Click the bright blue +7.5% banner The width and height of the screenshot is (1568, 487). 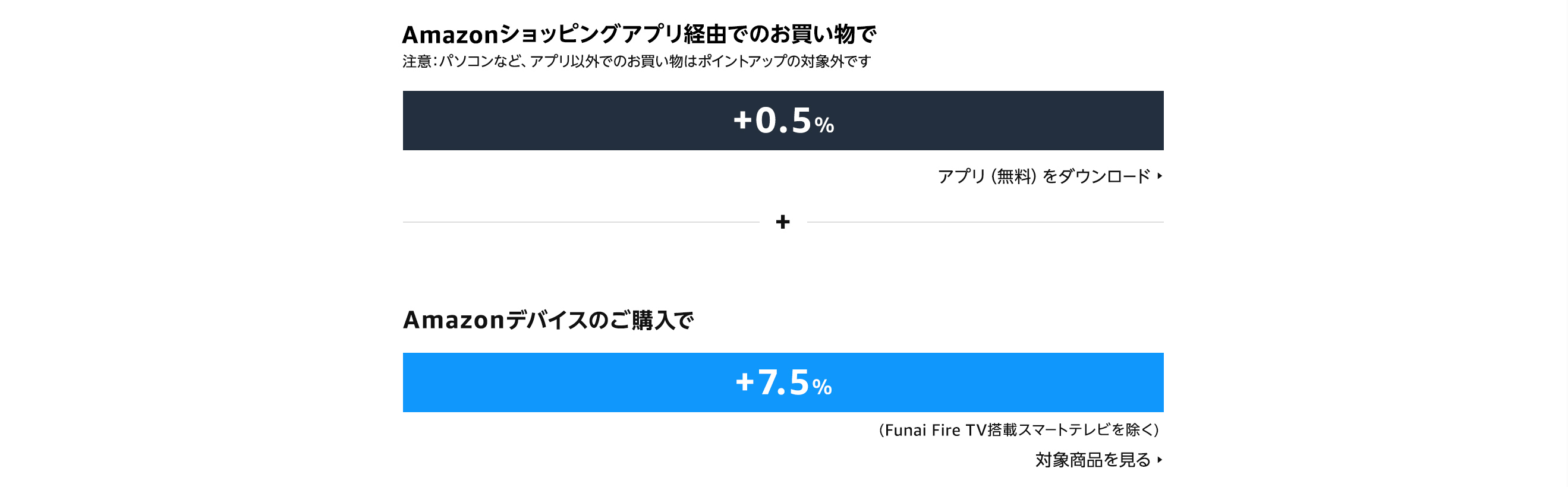pyautogui.click(x=548, y=382)
